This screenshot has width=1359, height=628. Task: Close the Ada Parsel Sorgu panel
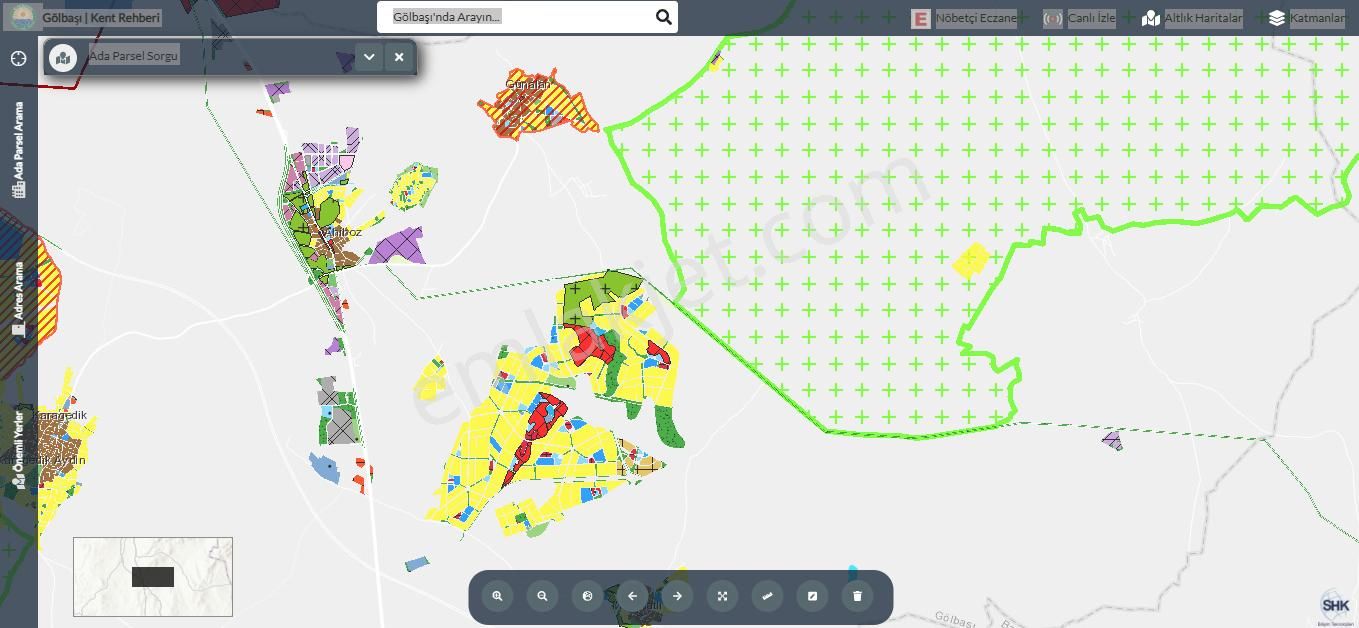399,57
